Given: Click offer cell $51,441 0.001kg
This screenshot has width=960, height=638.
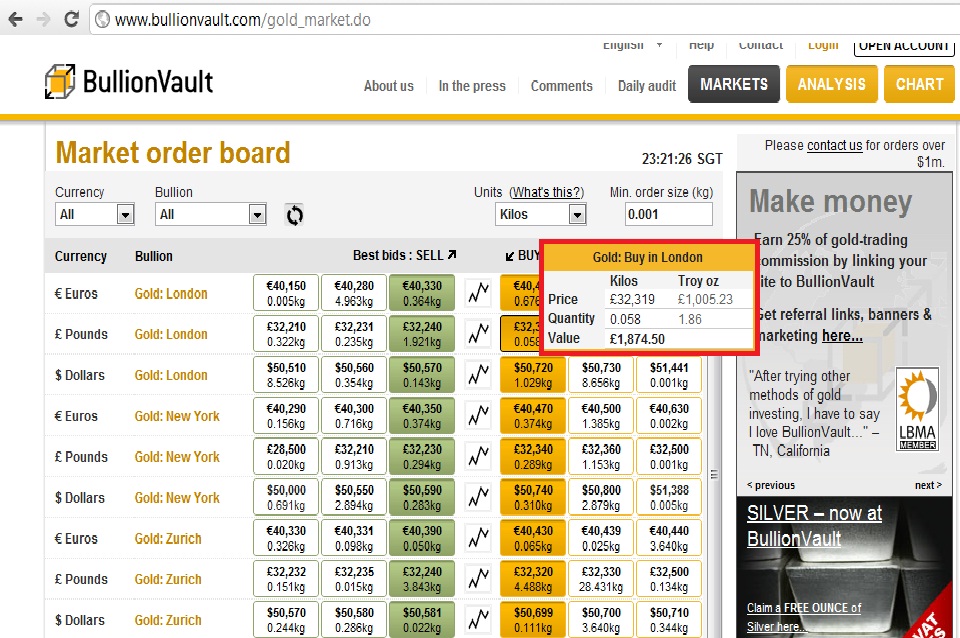Looking at the screenshot, I should point(669,375).
